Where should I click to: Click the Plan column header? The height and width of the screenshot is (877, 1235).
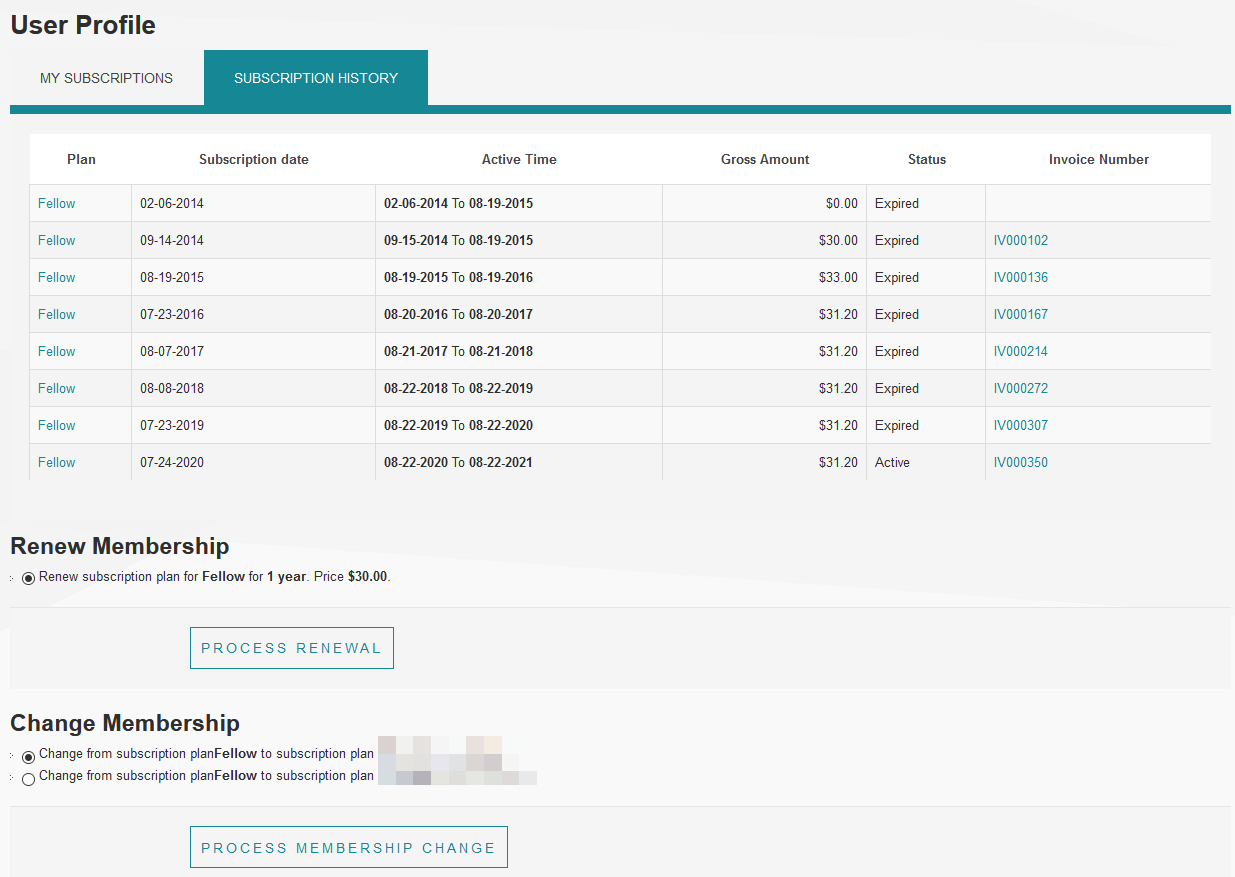pyautogui.click(x=82, y=159)
